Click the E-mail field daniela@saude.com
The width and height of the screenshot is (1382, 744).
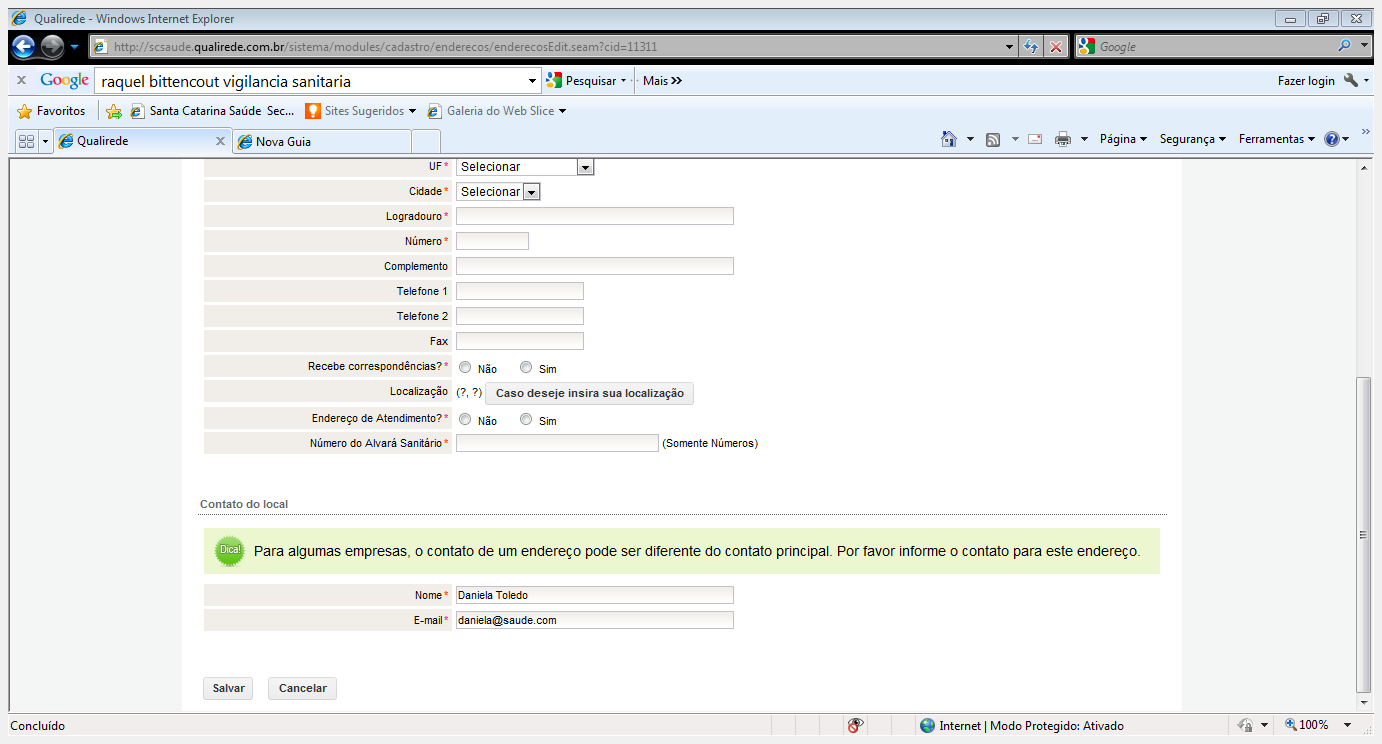[x=595, y=620]
